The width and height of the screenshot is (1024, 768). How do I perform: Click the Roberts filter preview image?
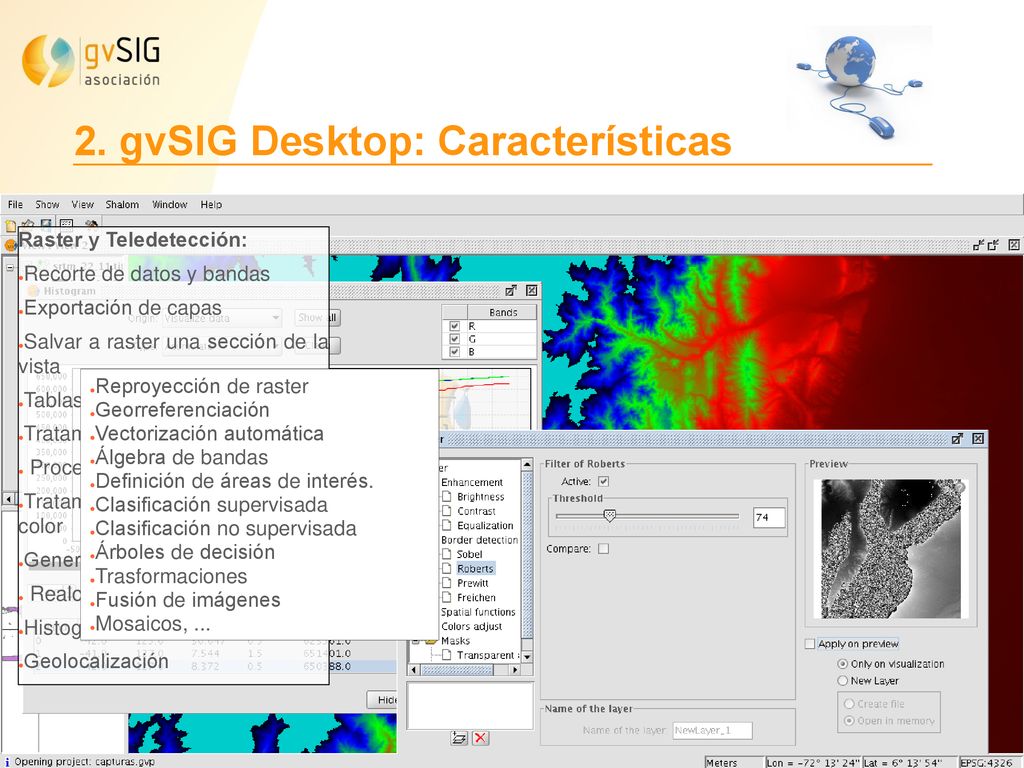coord(891,549)
